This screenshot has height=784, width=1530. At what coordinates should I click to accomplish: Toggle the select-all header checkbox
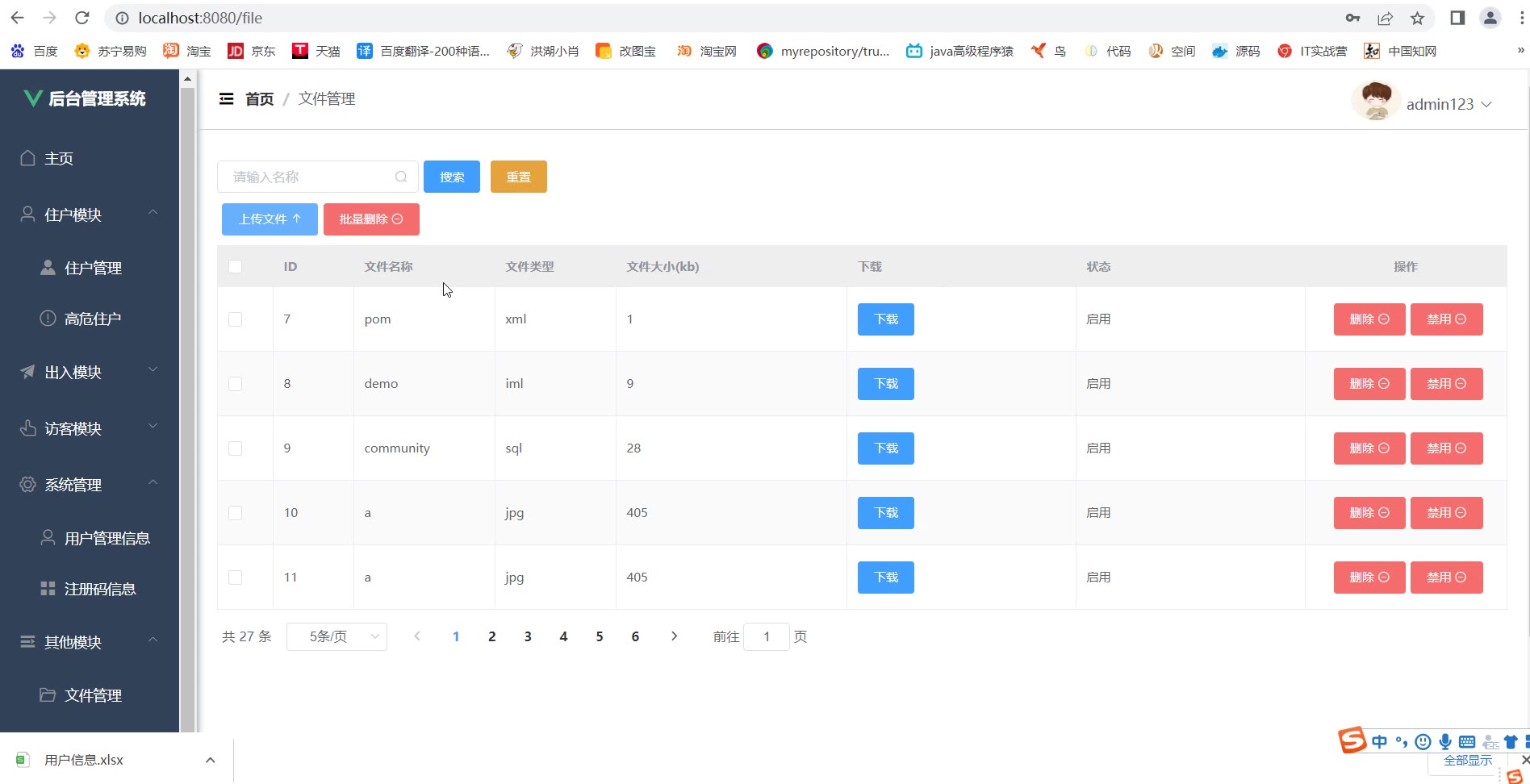[235, 266]
